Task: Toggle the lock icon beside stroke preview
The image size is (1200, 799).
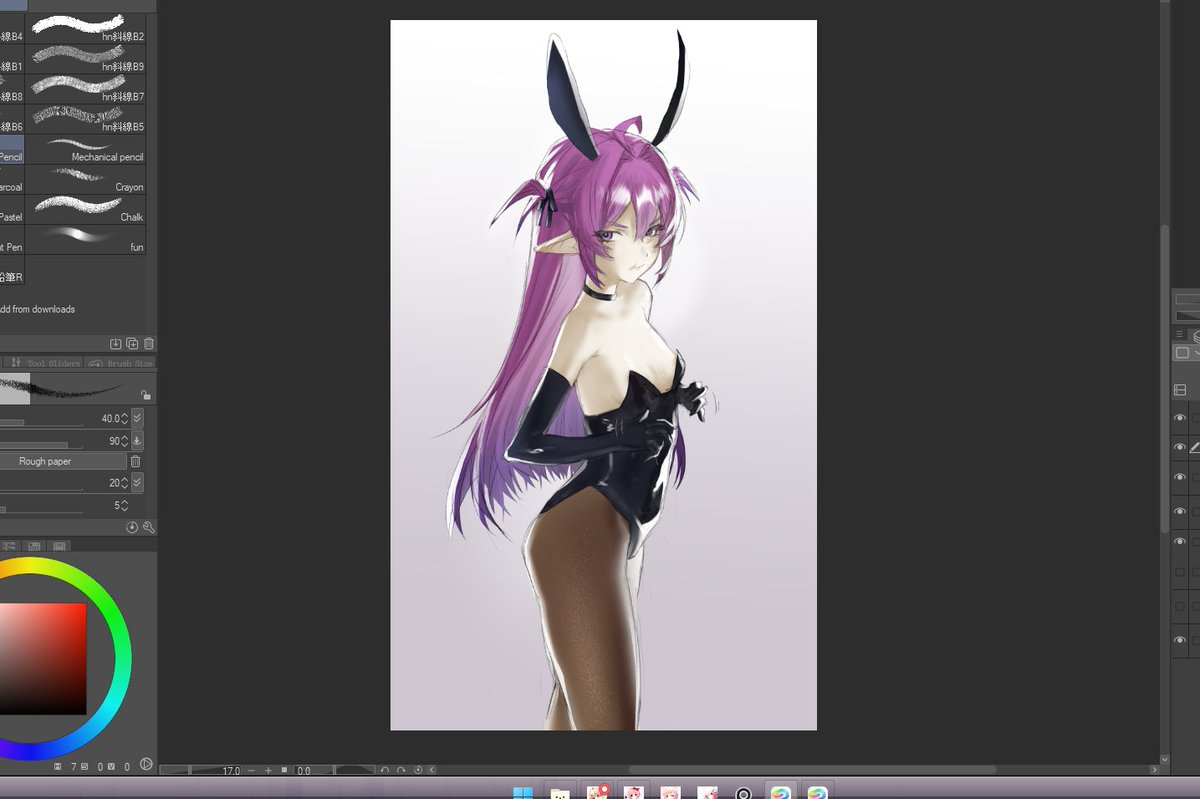Action: 146,395
